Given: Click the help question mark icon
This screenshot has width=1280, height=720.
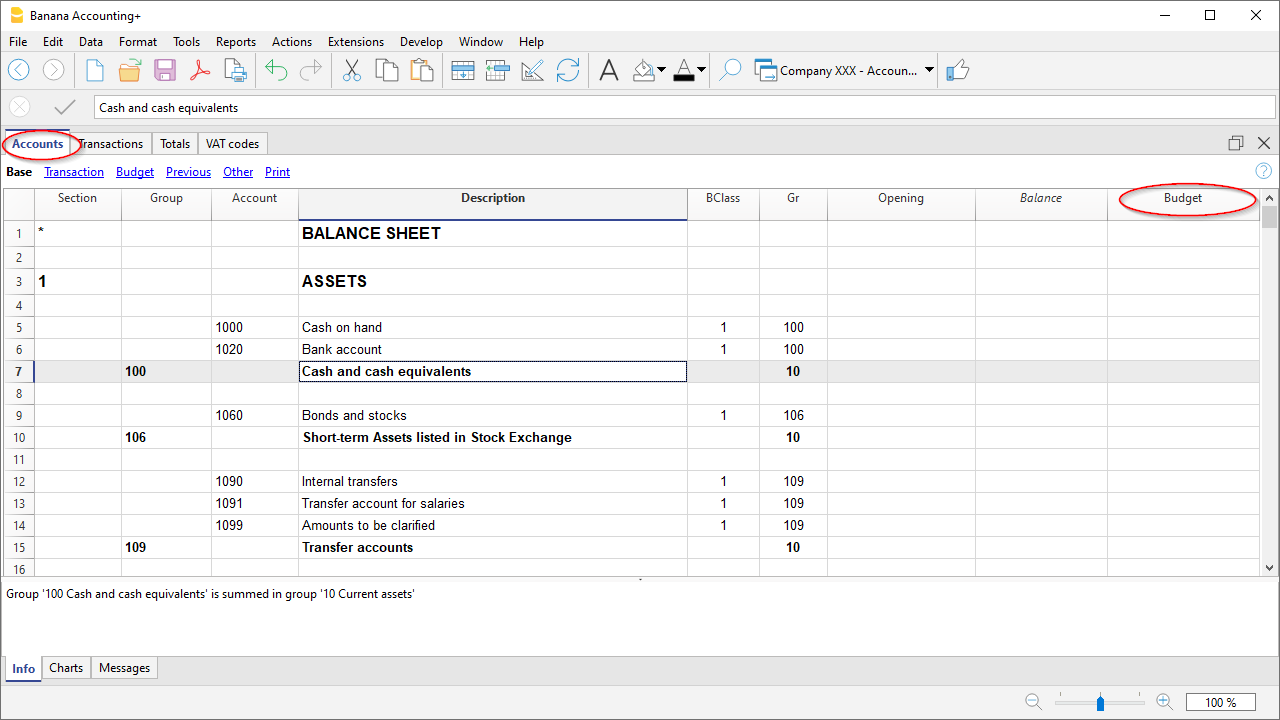Looking at the screenshot, I should point(1264,172).
